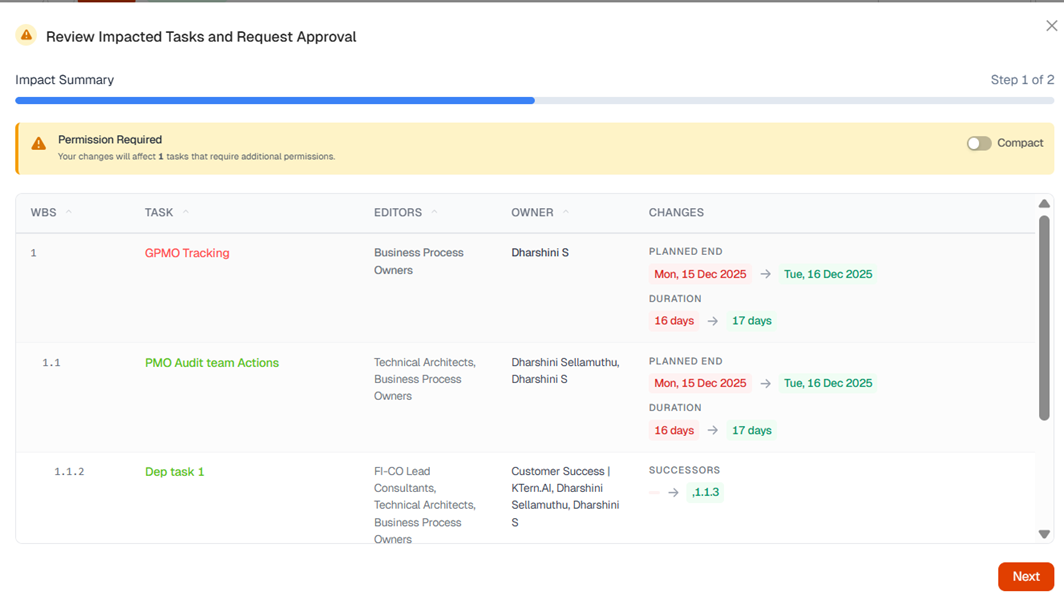Viewport: 1064px width, 608px height.
Task: Click the Changes column header
Action: point(676,212)
